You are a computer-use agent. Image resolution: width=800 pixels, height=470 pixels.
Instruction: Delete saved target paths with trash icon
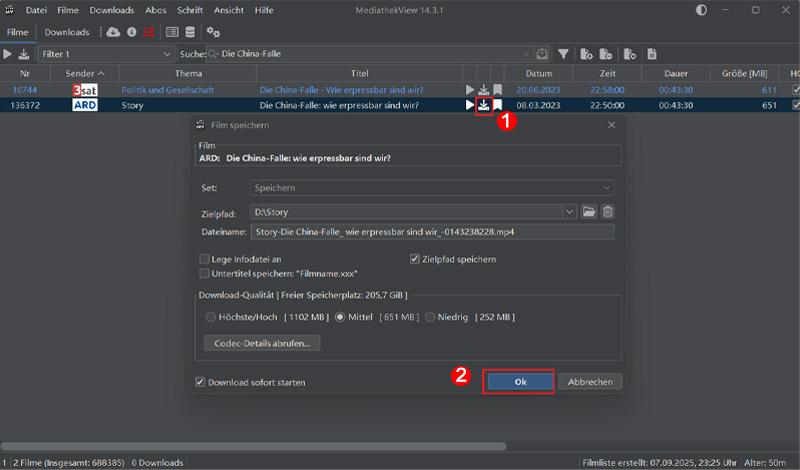tap(607, 211)
